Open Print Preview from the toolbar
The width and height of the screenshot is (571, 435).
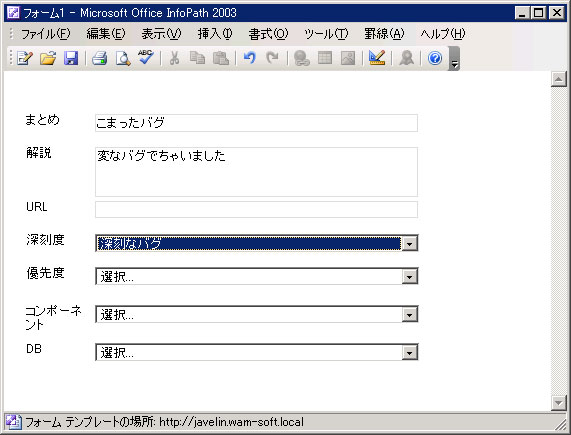tap(123, 58)
